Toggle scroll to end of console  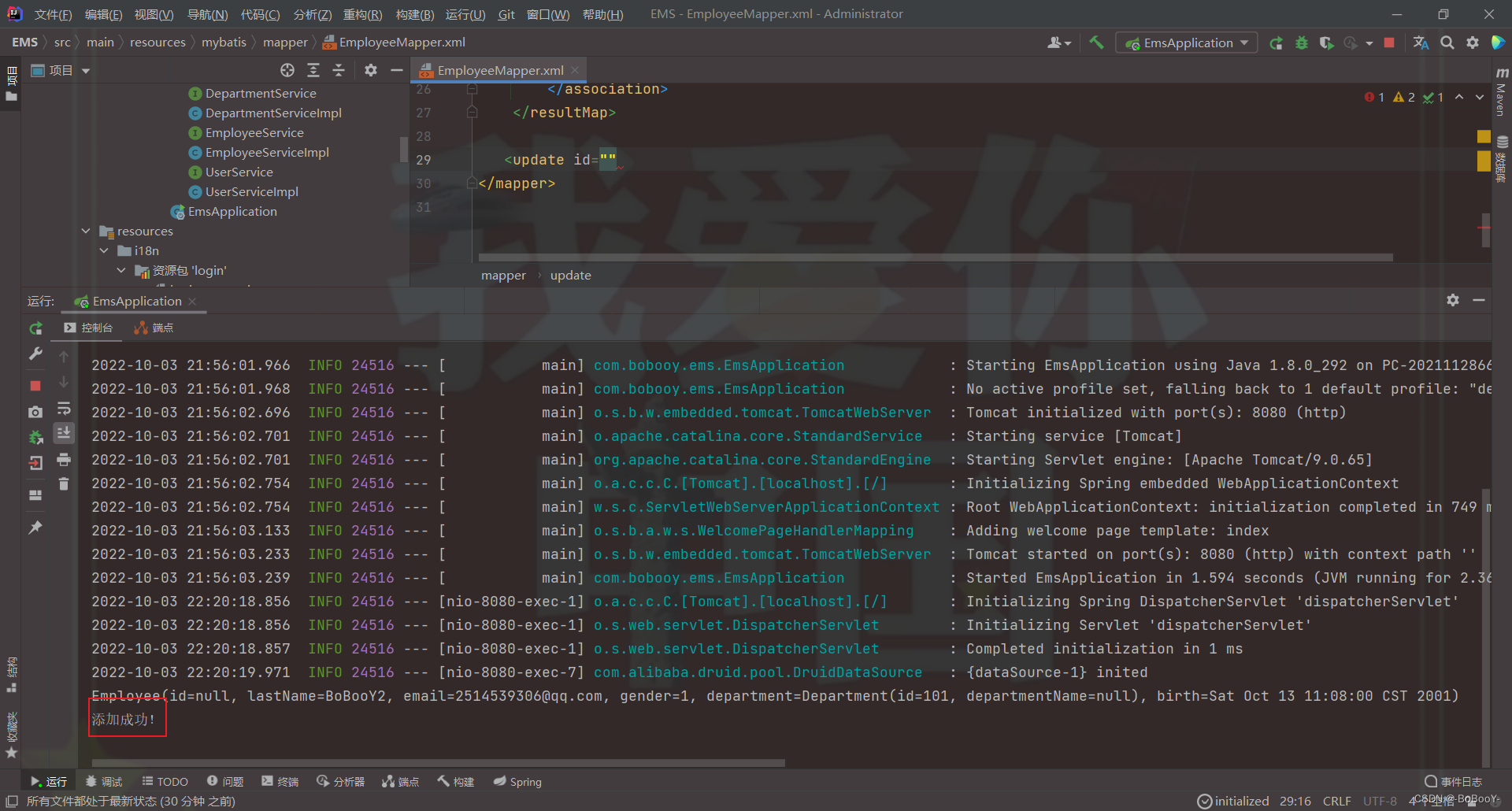point(64,432)
